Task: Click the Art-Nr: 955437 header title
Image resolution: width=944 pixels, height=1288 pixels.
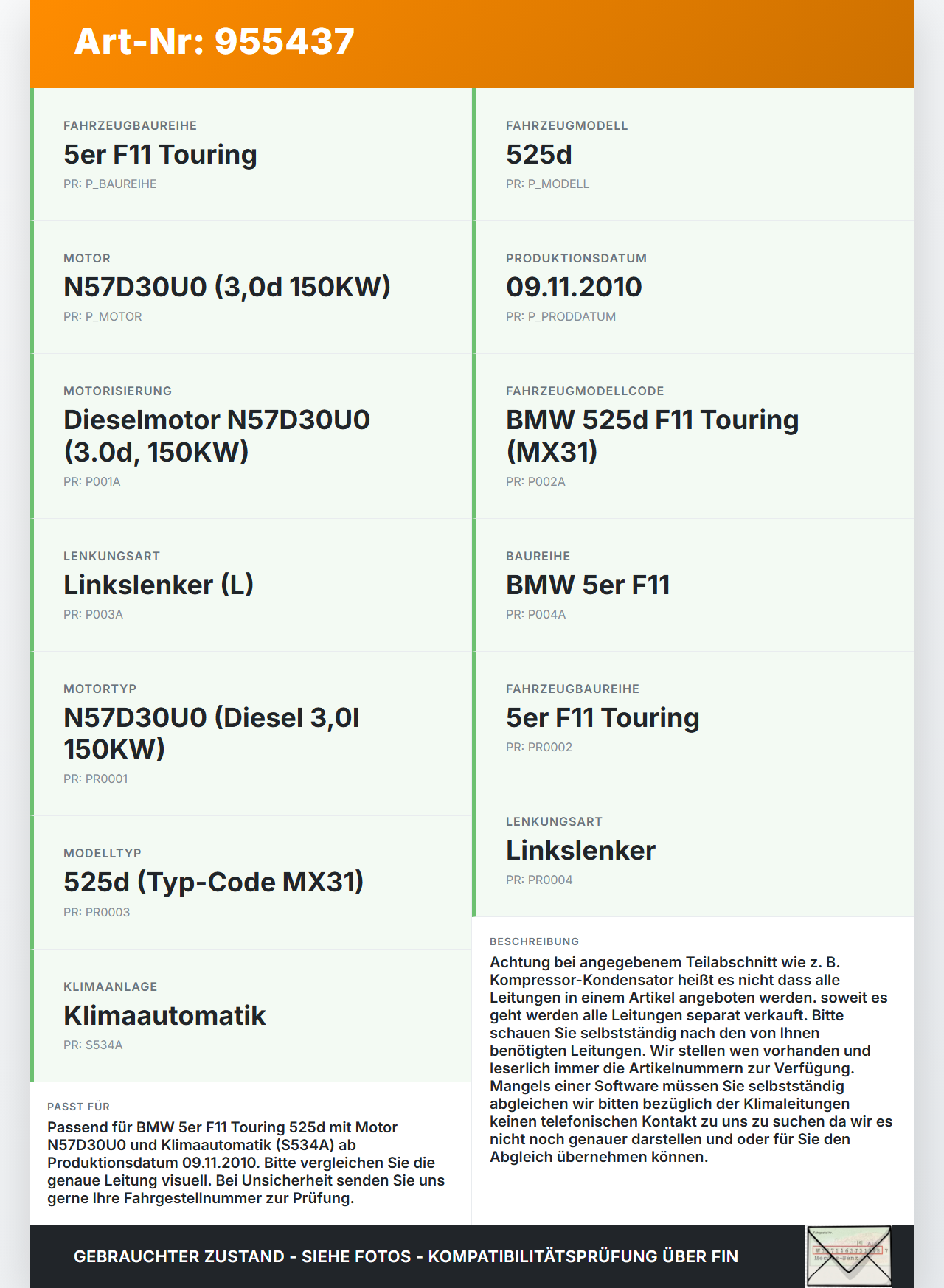Action: coord(215,41)
